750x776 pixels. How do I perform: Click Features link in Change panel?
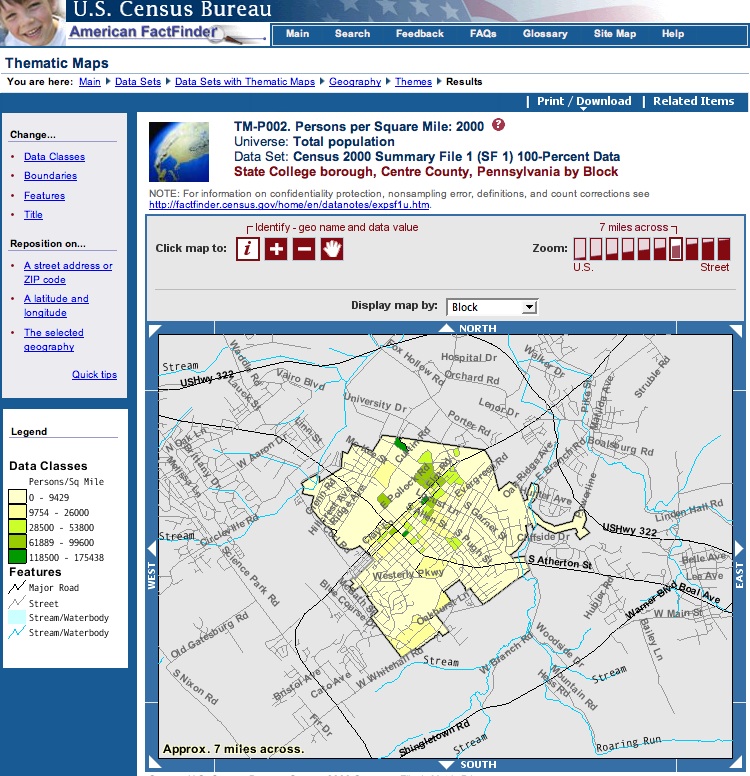(45, 195)
